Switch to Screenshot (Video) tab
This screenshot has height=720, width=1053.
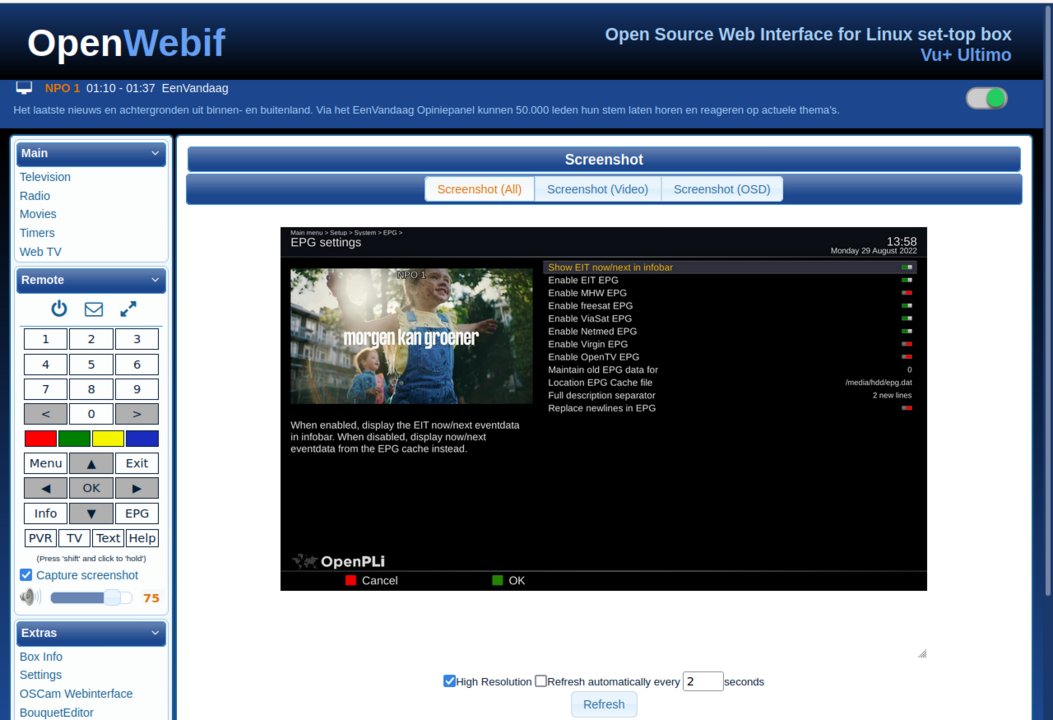click(x=597, y=188)
